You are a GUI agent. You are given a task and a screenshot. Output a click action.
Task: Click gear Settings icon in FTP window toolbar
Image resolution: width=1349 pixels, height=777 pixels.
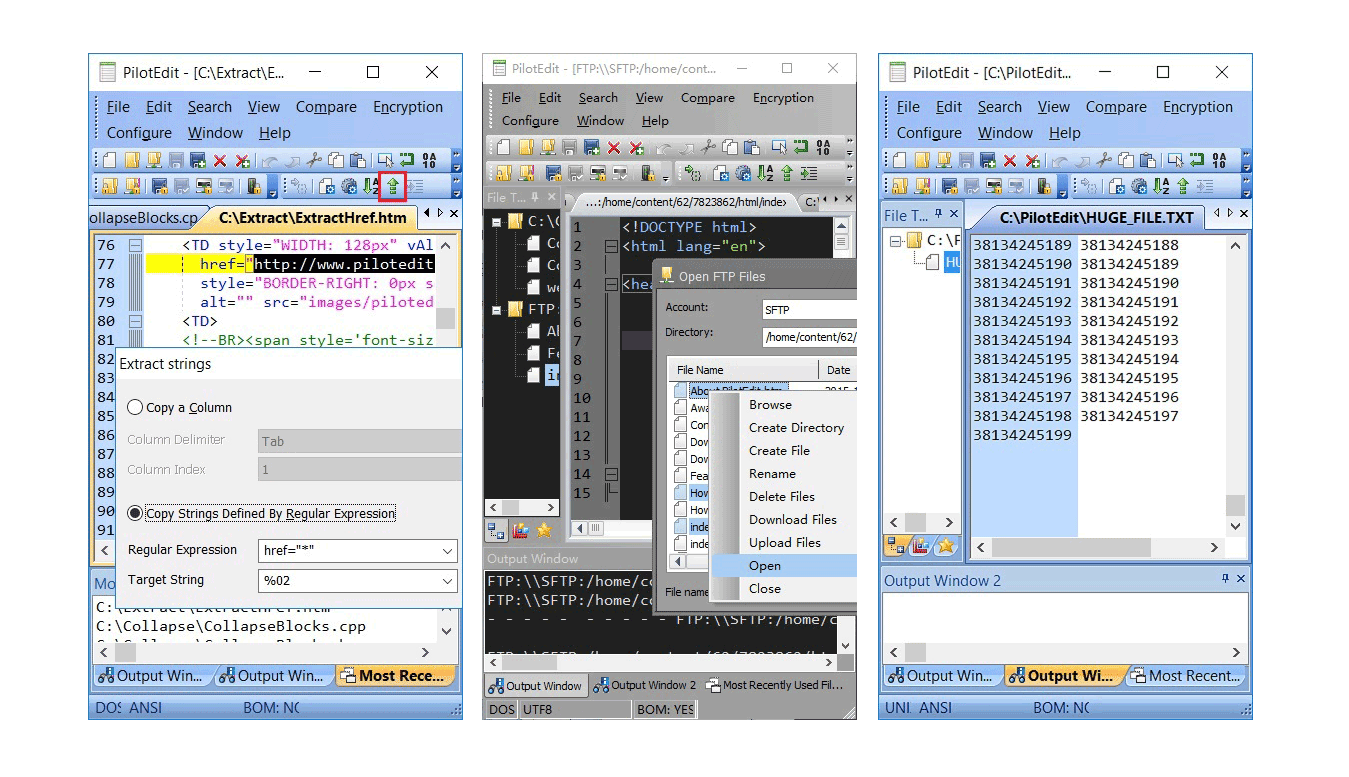pos(743,173)
